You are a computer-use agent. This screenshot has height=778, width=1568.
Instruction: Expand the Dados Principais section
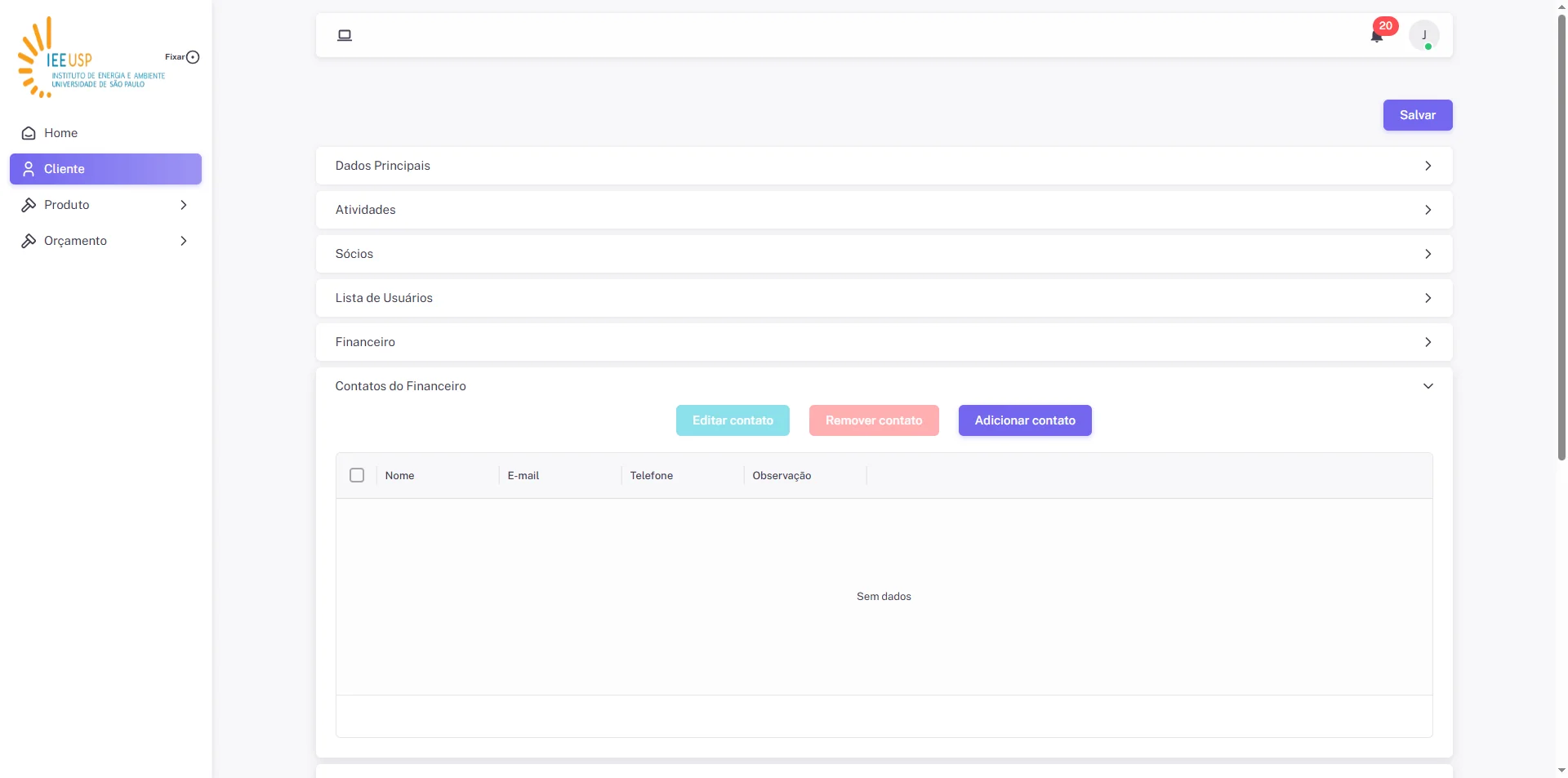pos(884,166)
